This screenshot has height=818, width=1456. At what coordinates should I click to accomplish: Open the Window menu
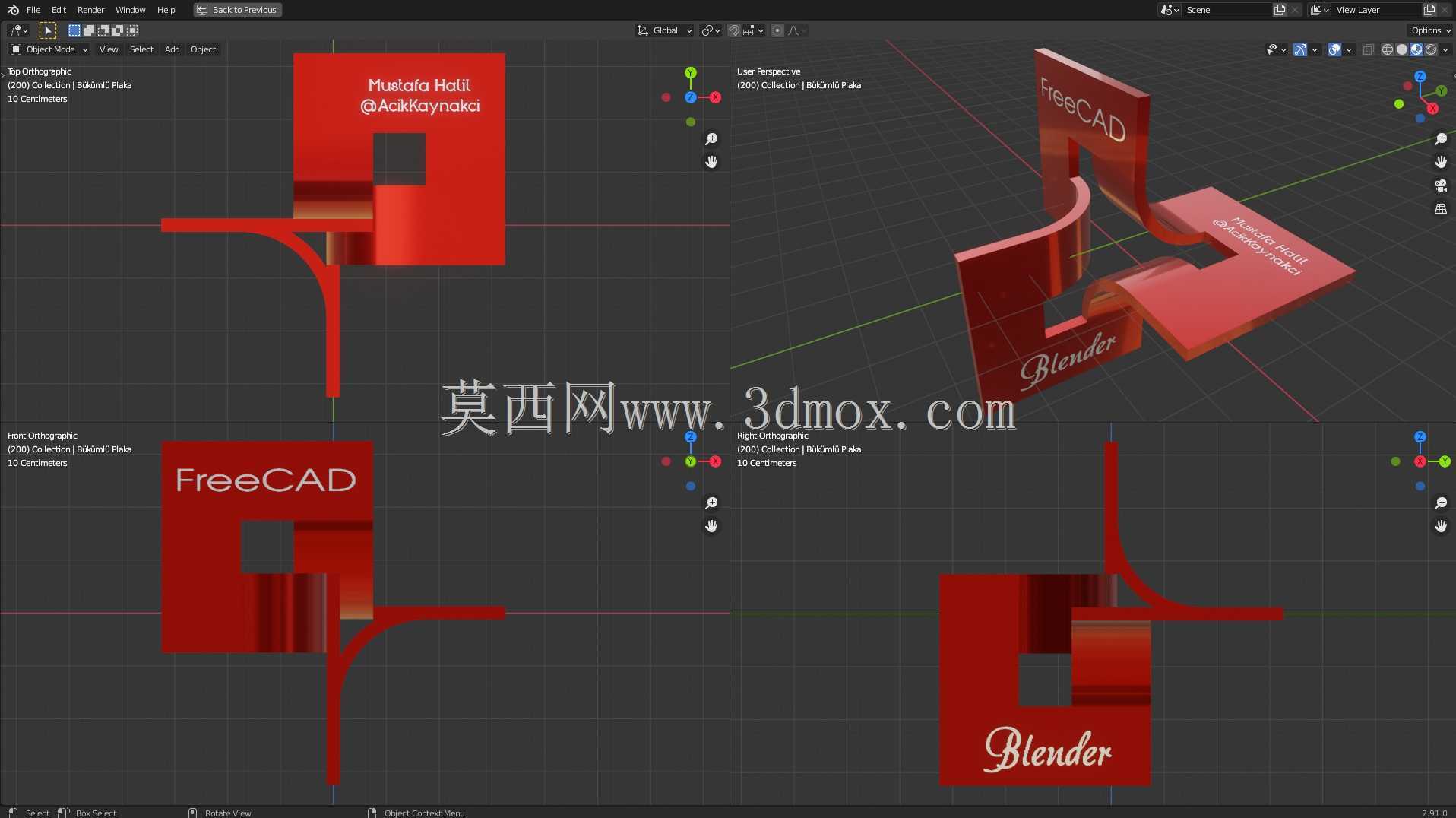point(130,10)
